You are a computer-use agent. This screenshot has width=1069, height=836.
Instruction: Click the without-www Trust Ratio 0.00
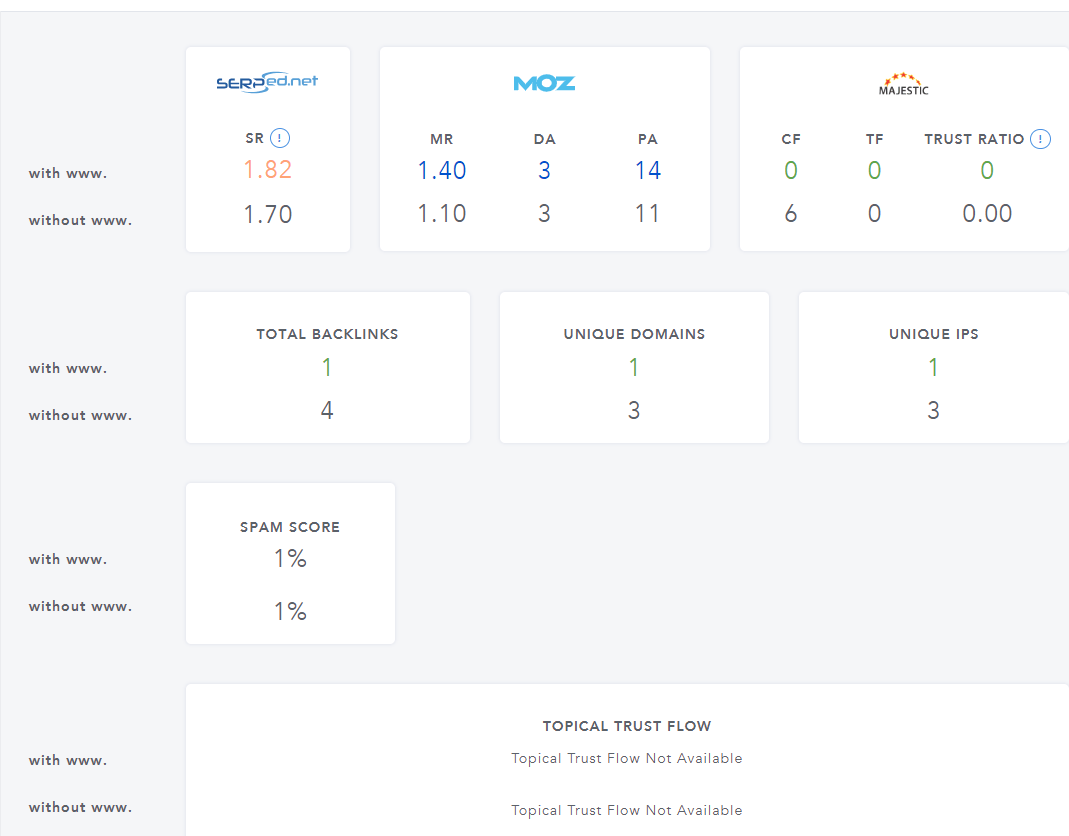(x=987, y=214)
